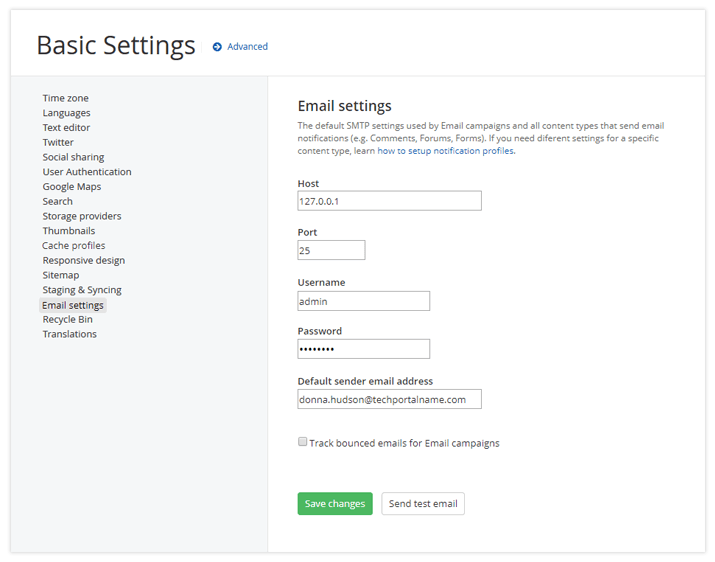
Task: Select the Default sender email address field
Action: 389,399
